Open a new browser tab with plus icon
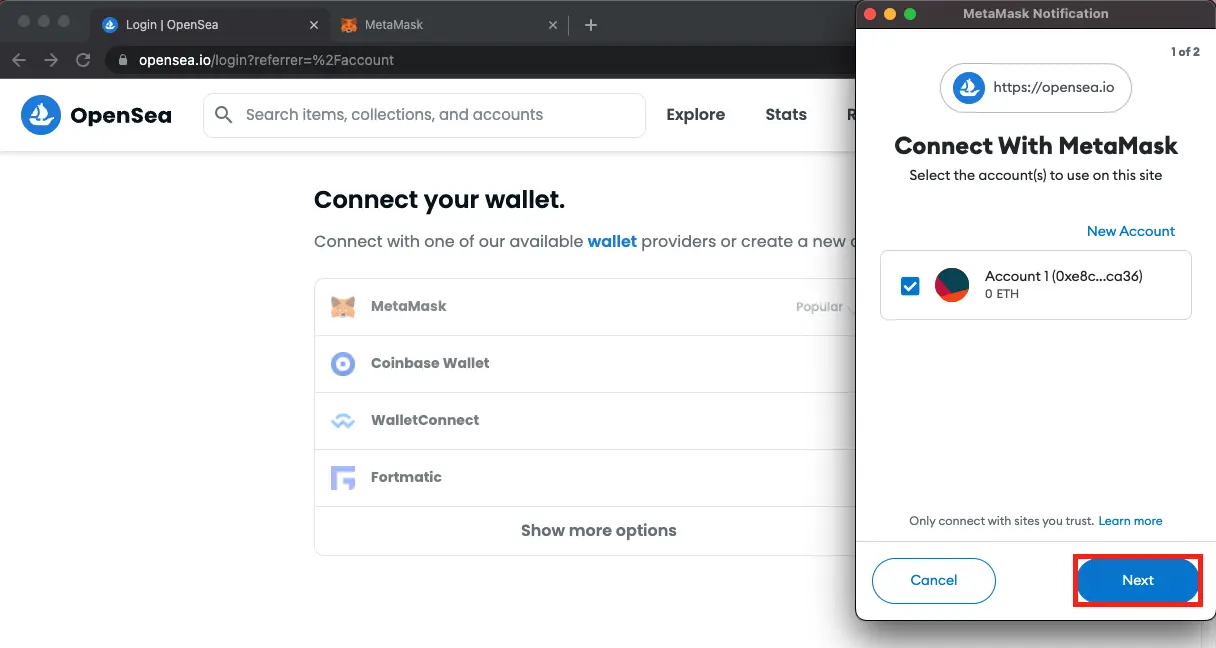 [591, 25]
